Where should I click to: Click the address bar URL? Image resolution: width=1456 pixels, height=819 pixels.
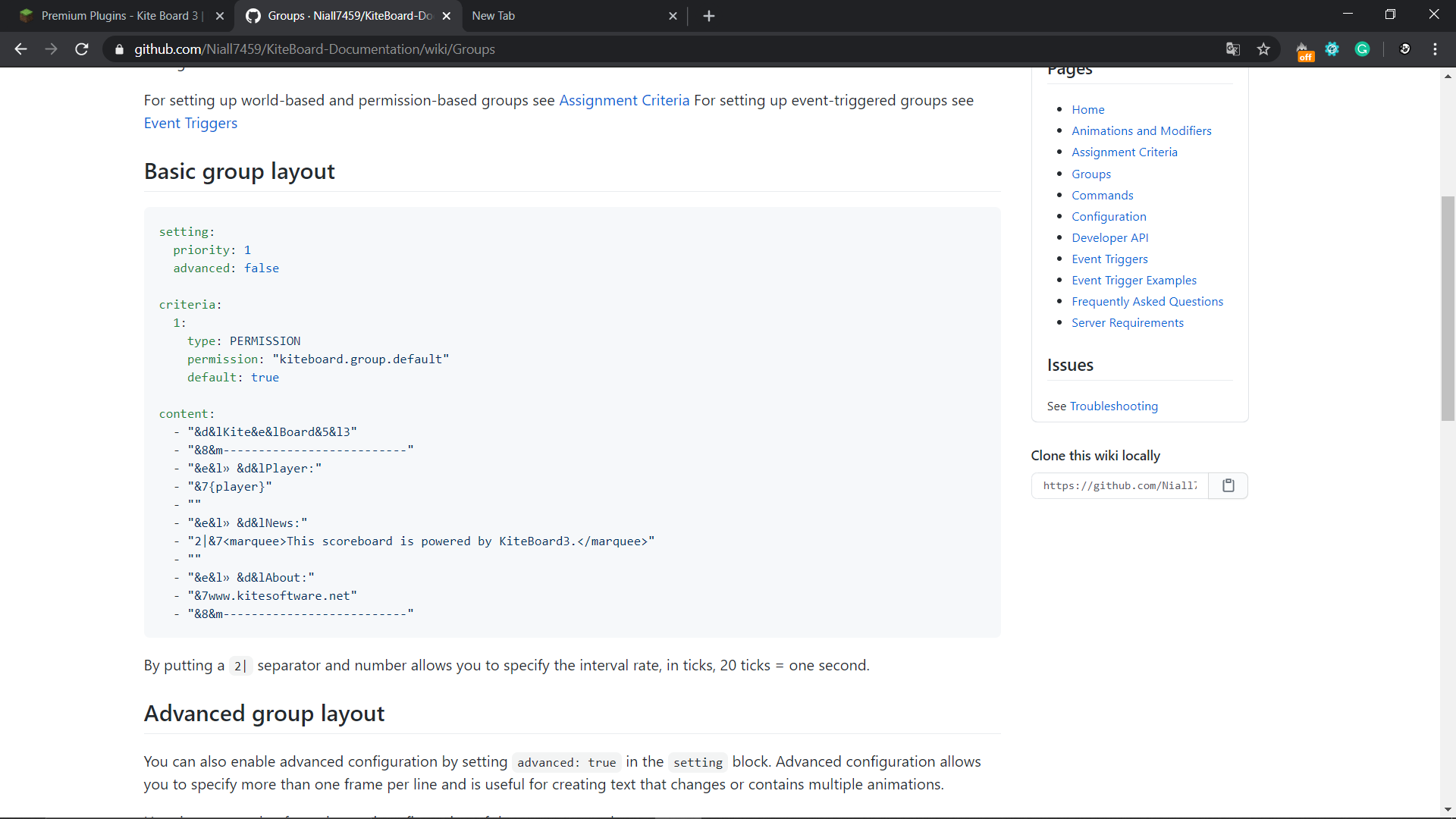(x=315, y=49)
